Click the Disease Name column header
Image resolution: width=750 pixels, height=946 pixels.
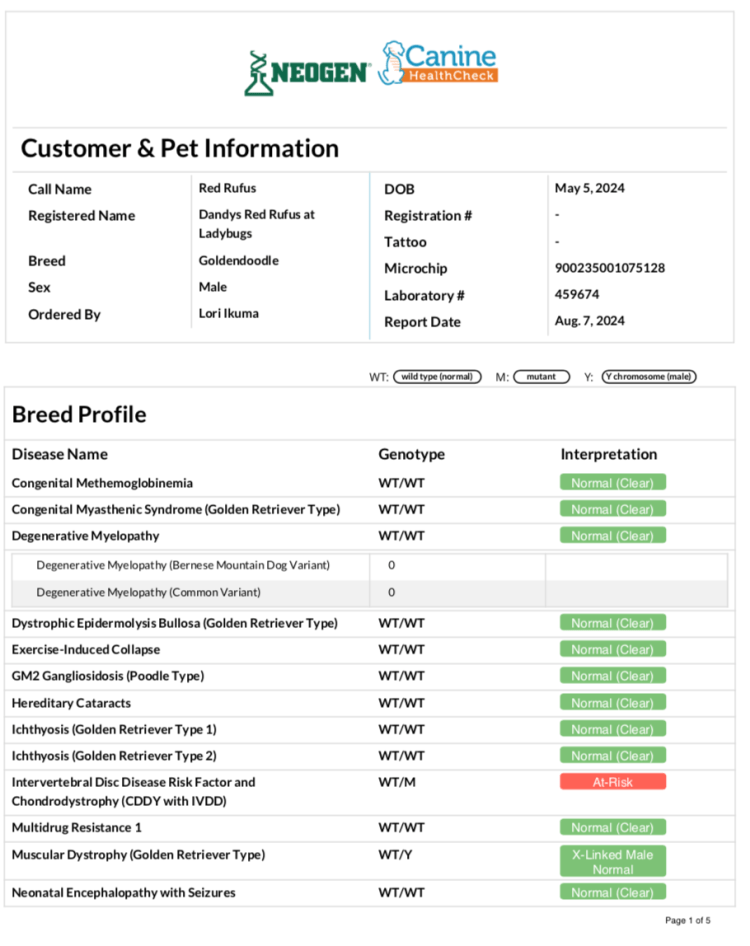pyautogui.click(x=60, y=454)
